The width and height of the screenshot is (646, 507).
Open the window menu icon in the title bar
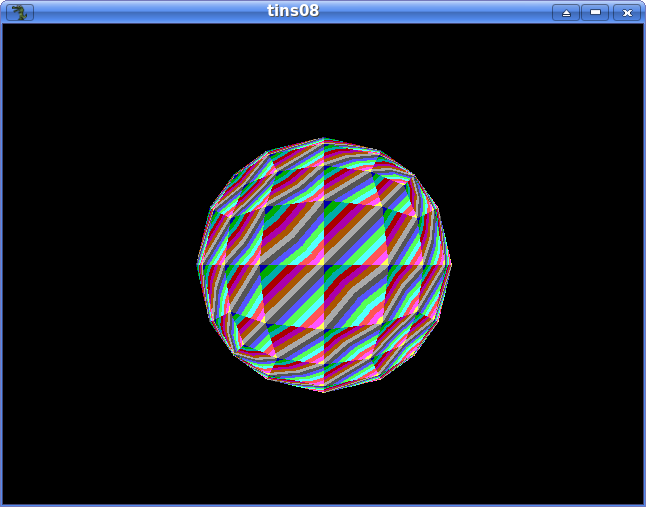[20, 12]
